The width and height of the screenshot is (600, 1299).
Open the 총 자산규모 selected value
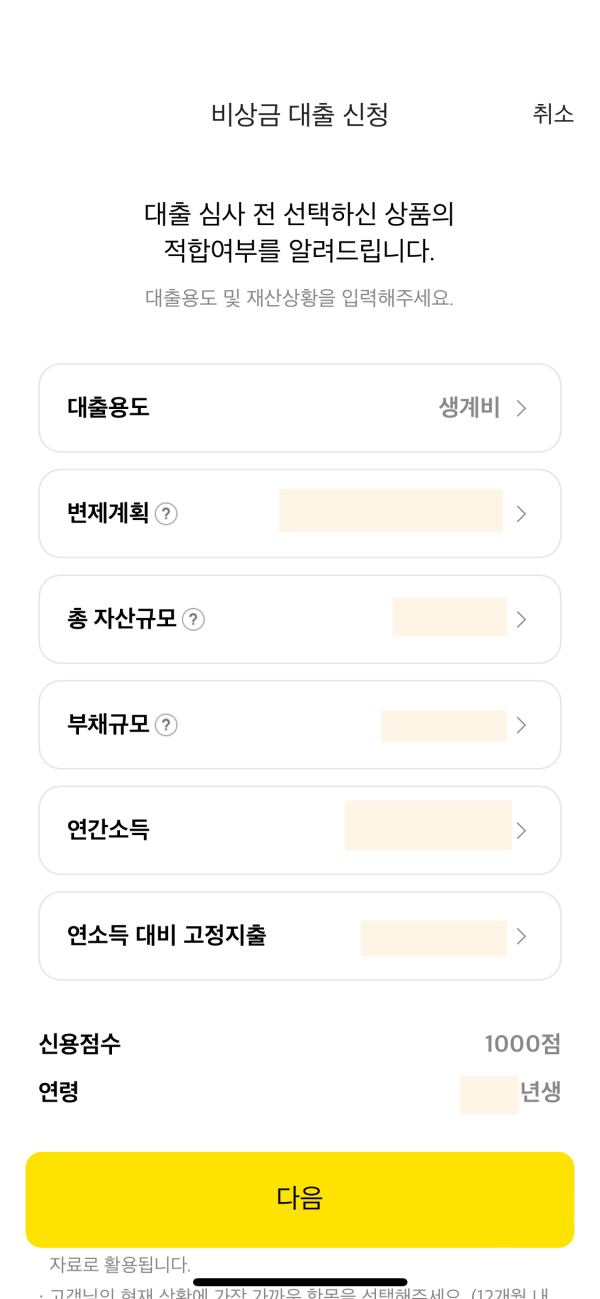click(450, 617)
